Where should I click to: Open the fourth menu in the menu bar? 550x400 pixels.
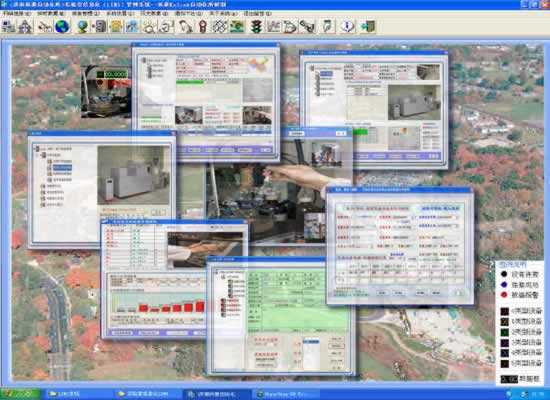tap(120, 13)
